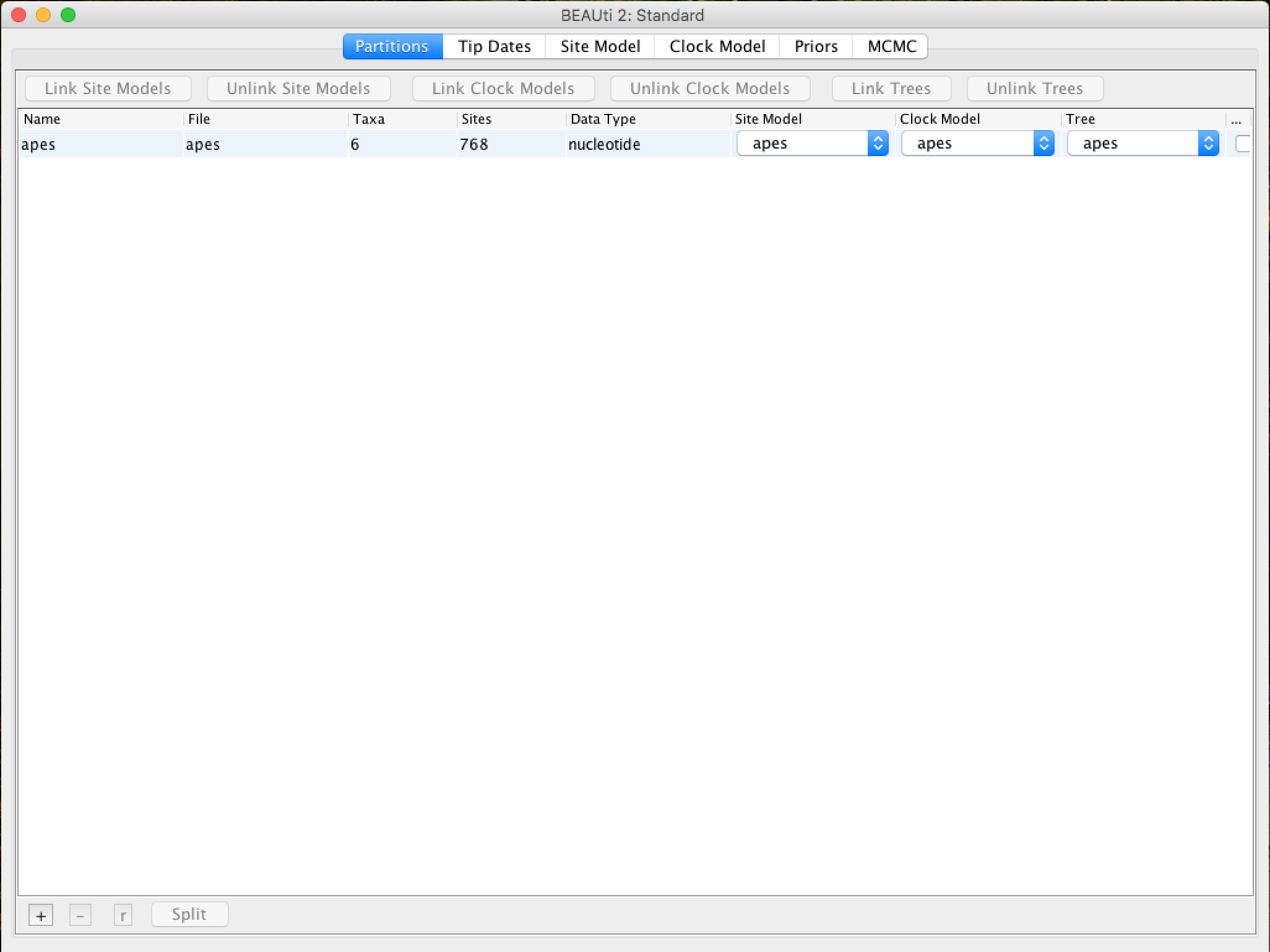Click the File column header
Viewport: 1270px width, 952px height.
[x=266, y=119]
